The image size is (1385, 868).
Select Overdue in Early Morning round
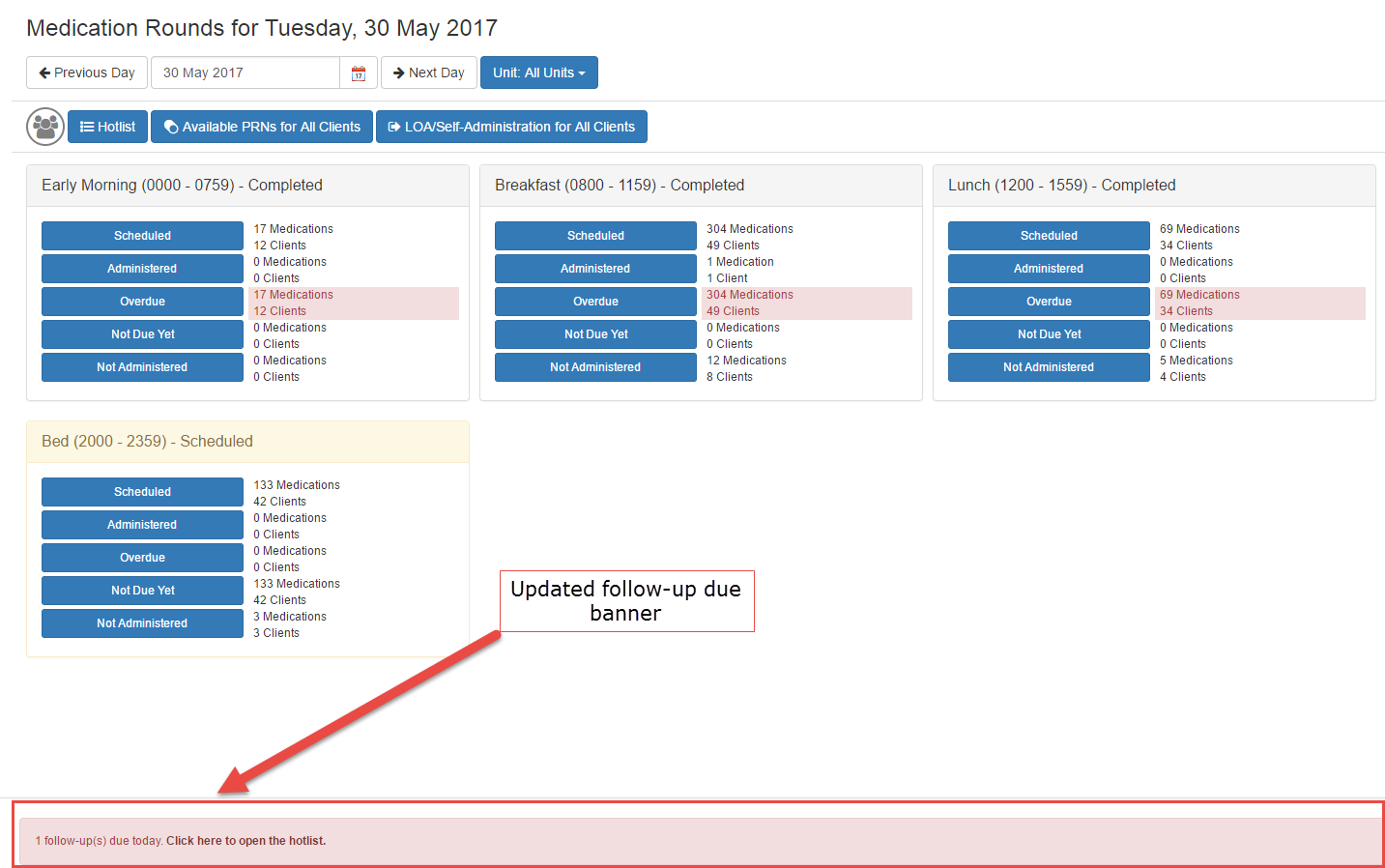coord(142,302)
